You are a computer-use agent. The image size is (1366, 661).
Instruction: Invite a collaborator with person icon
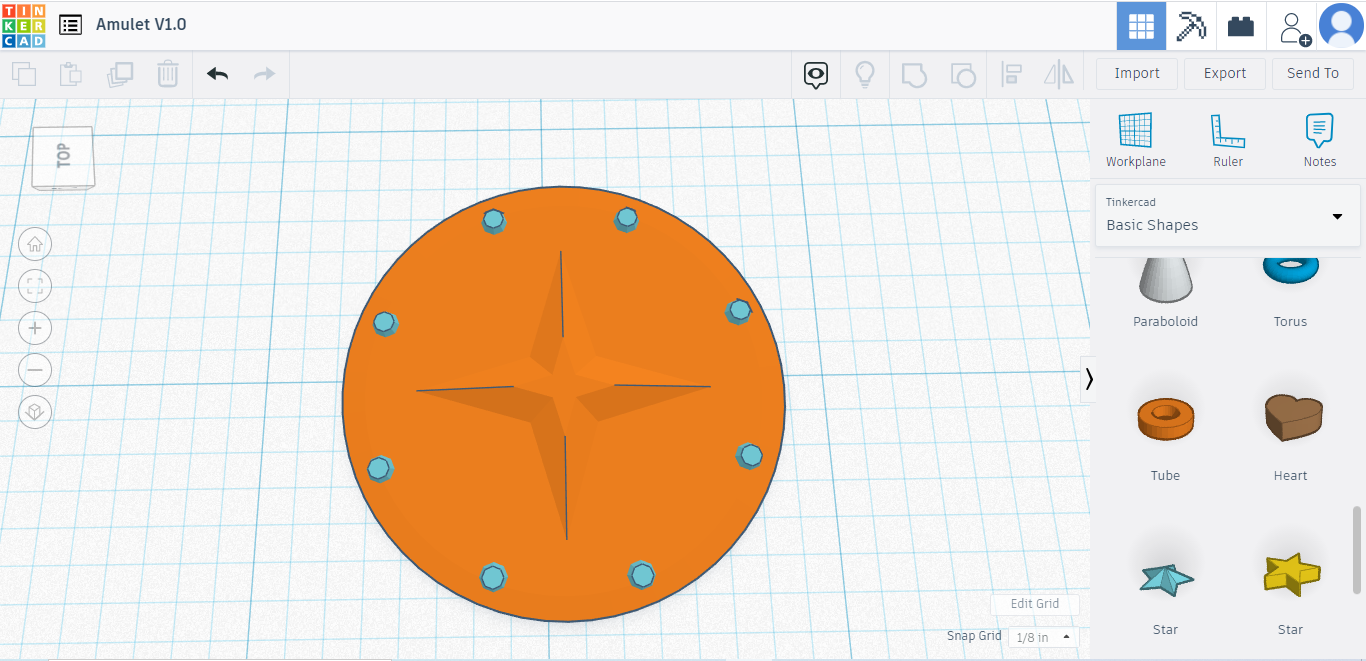pos(1293,27)
